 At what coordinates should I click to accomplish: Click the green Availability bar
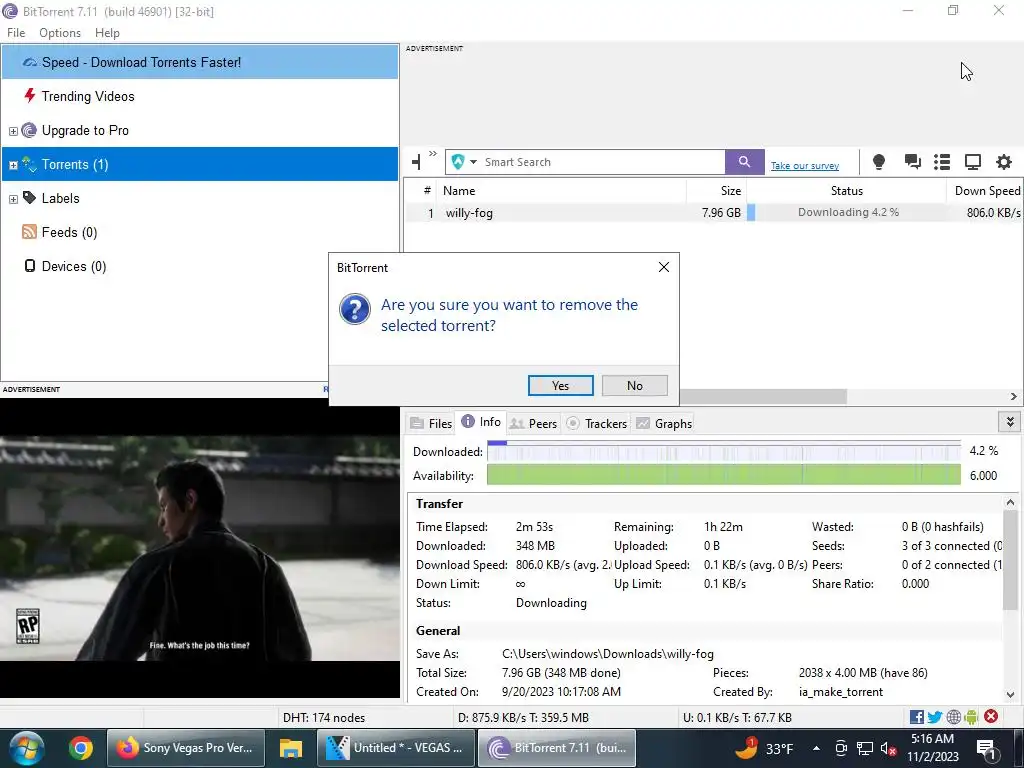(724, 475)
